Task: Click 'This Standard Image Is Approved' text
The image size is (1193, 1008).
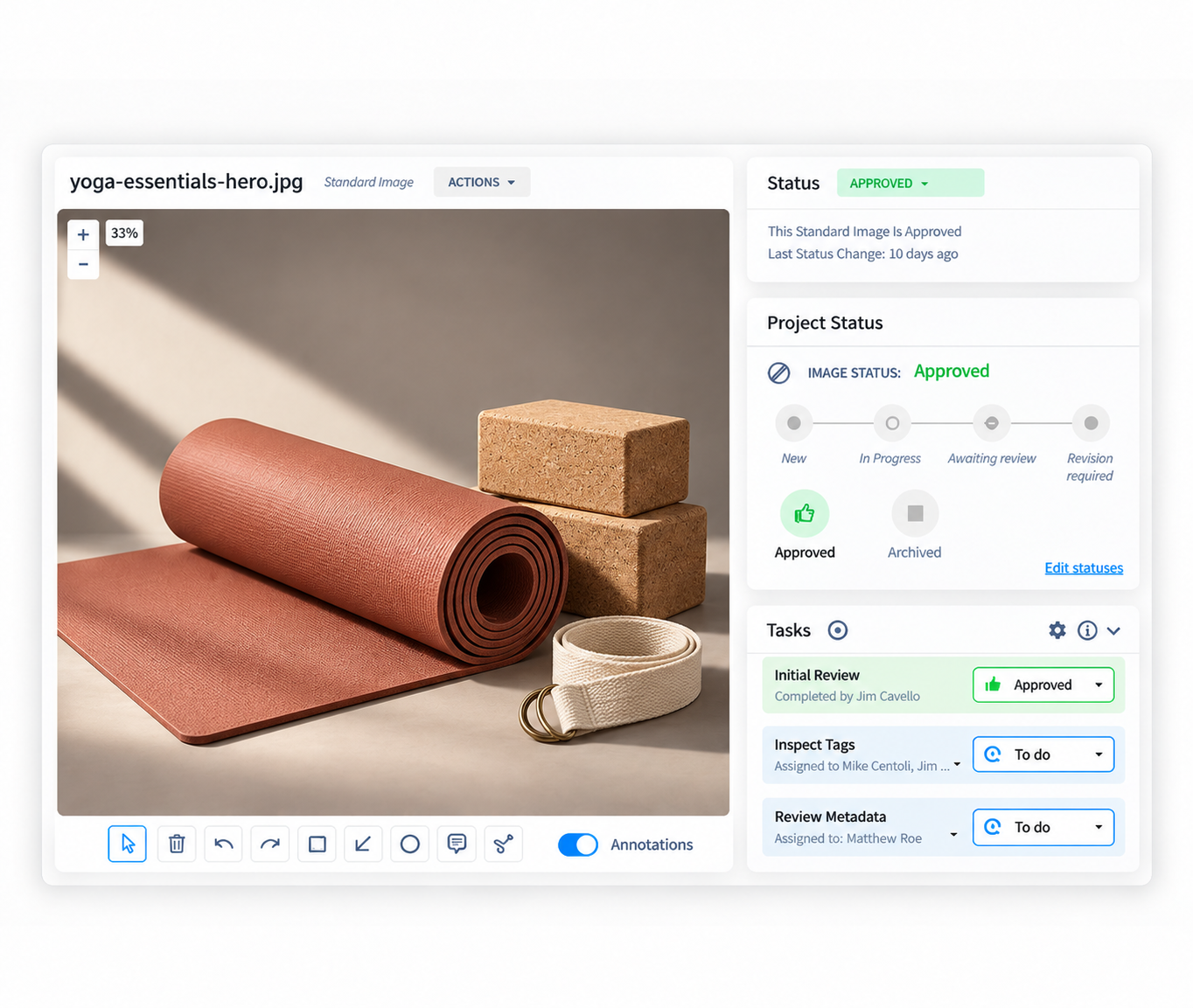Action: point(865,232)
